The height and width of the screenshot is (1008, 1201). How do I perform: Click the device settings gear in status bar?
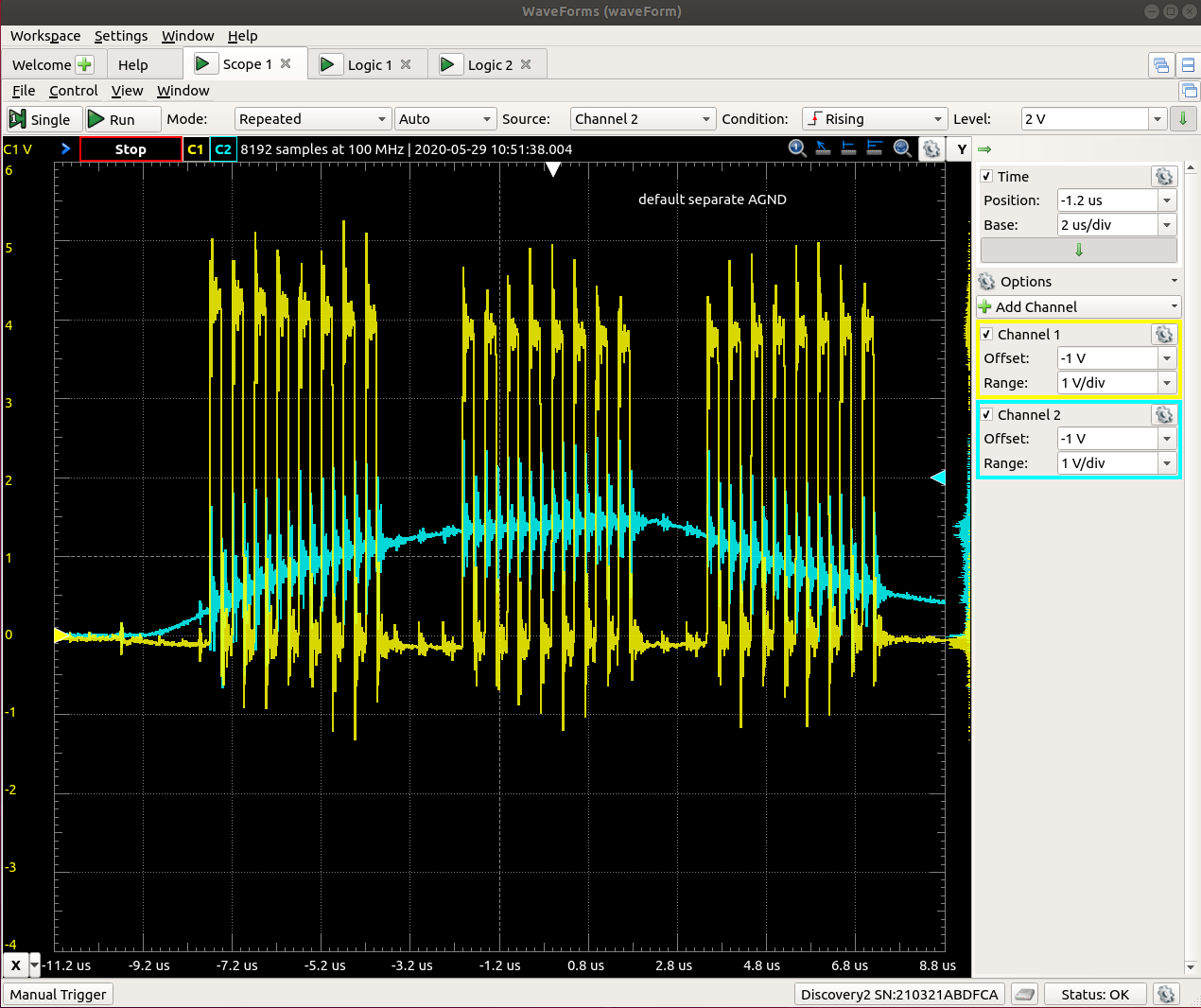tap(1166, 994)
